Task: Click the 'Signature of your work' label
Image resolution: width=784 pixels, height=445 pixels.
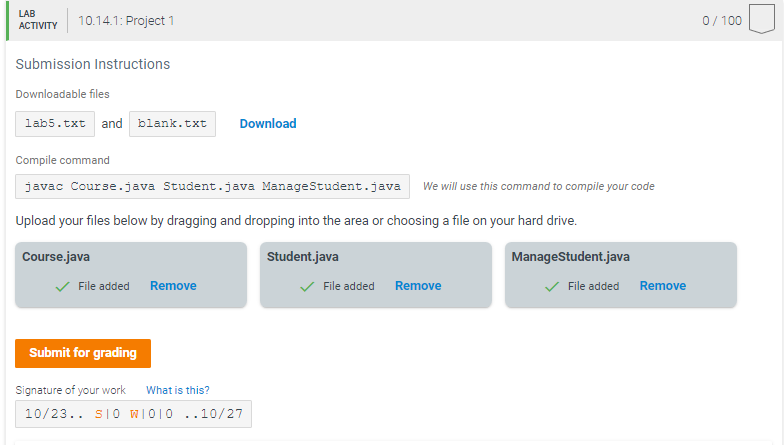Action: pos(70,390)
